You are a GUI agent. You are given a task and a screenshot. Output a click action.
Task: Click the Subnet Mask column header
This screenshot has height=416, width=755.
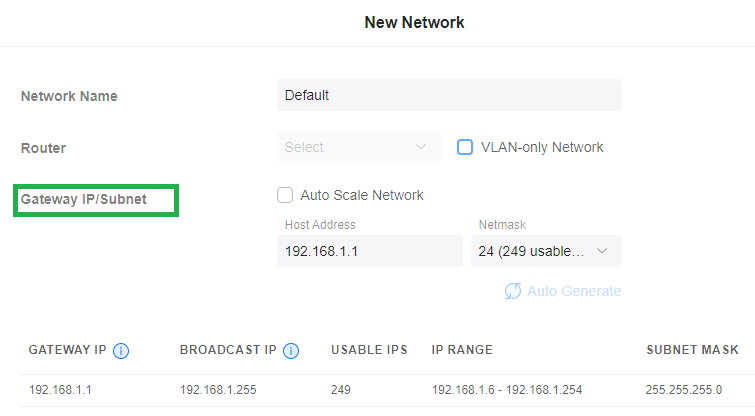[692, 350]
